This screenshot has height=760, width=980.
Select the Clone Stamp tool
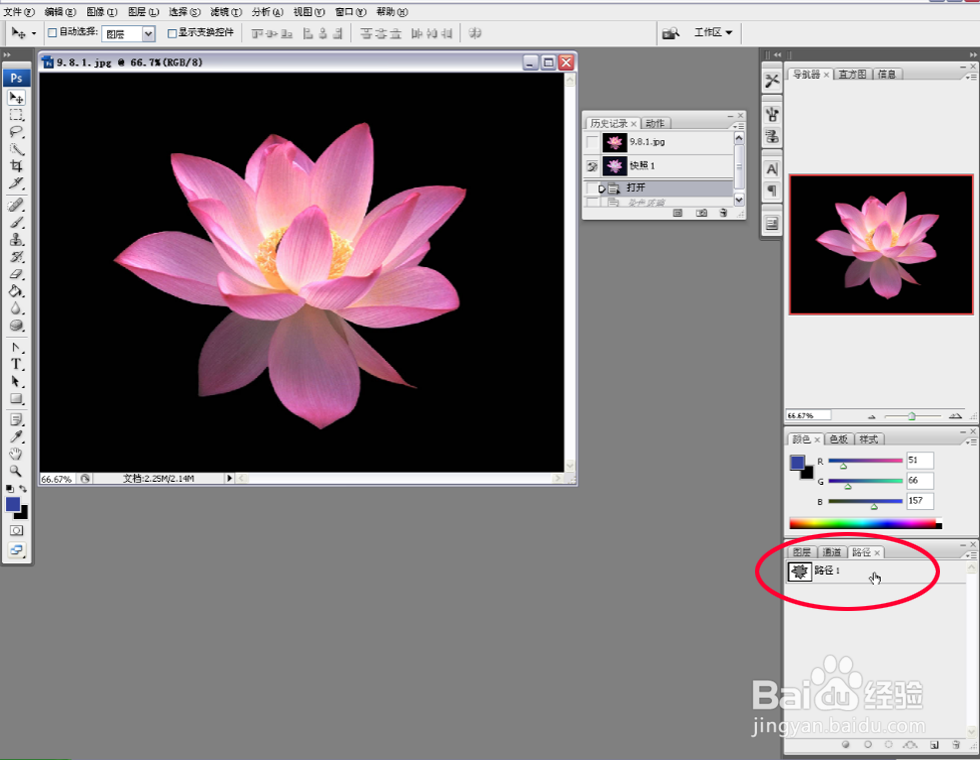point(16,239)
